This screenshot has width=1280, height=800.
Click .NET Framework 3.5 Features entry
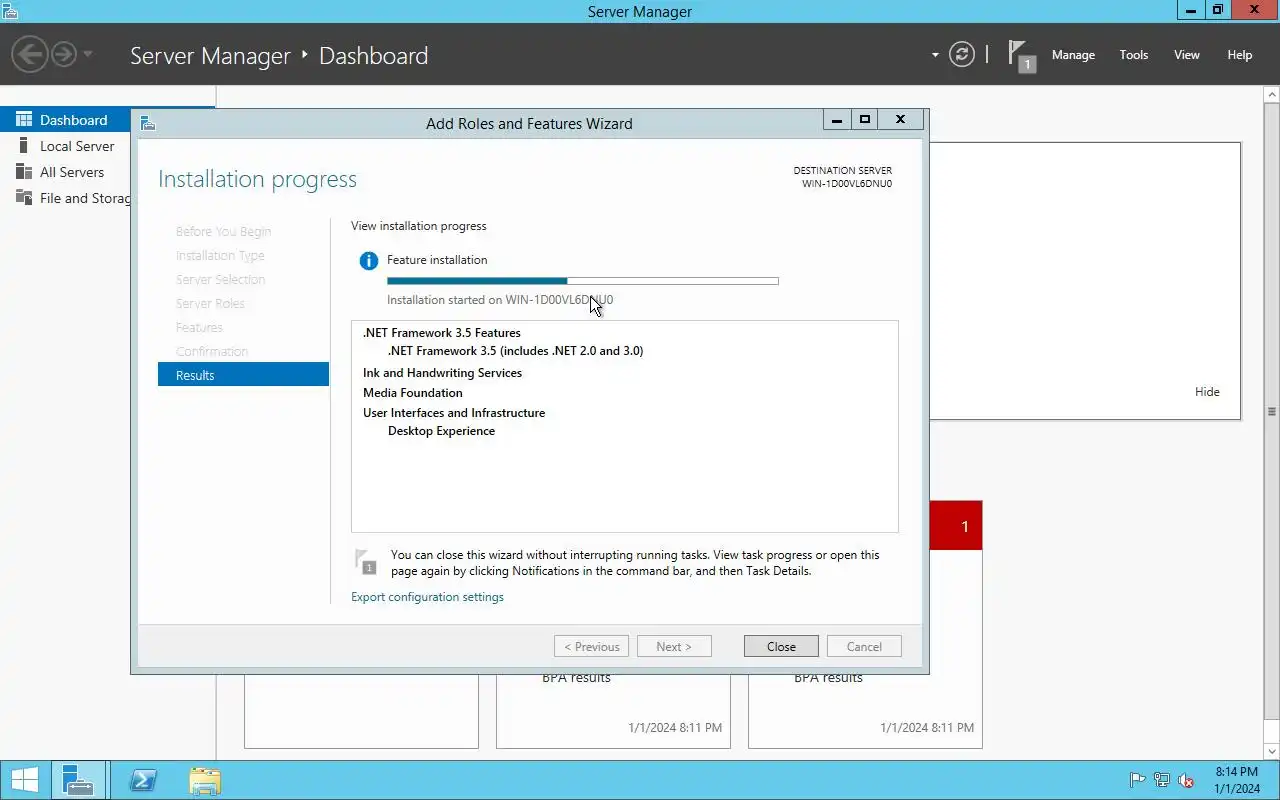click(441, 333)
